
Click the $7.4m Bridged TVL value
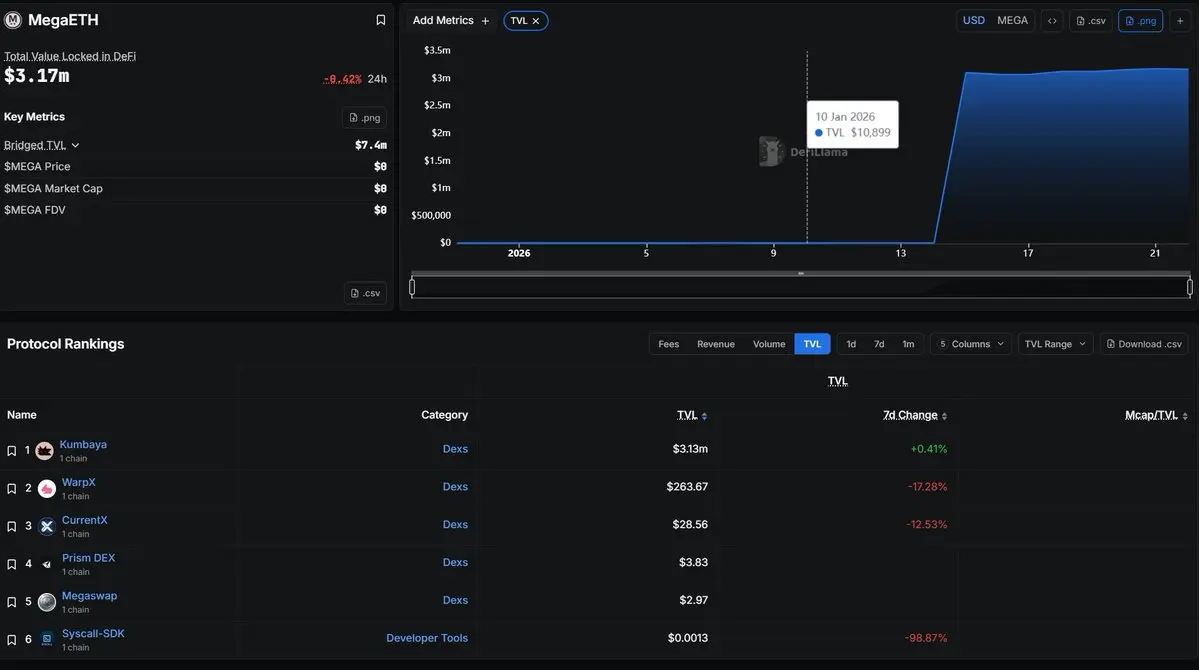point(371,145)
